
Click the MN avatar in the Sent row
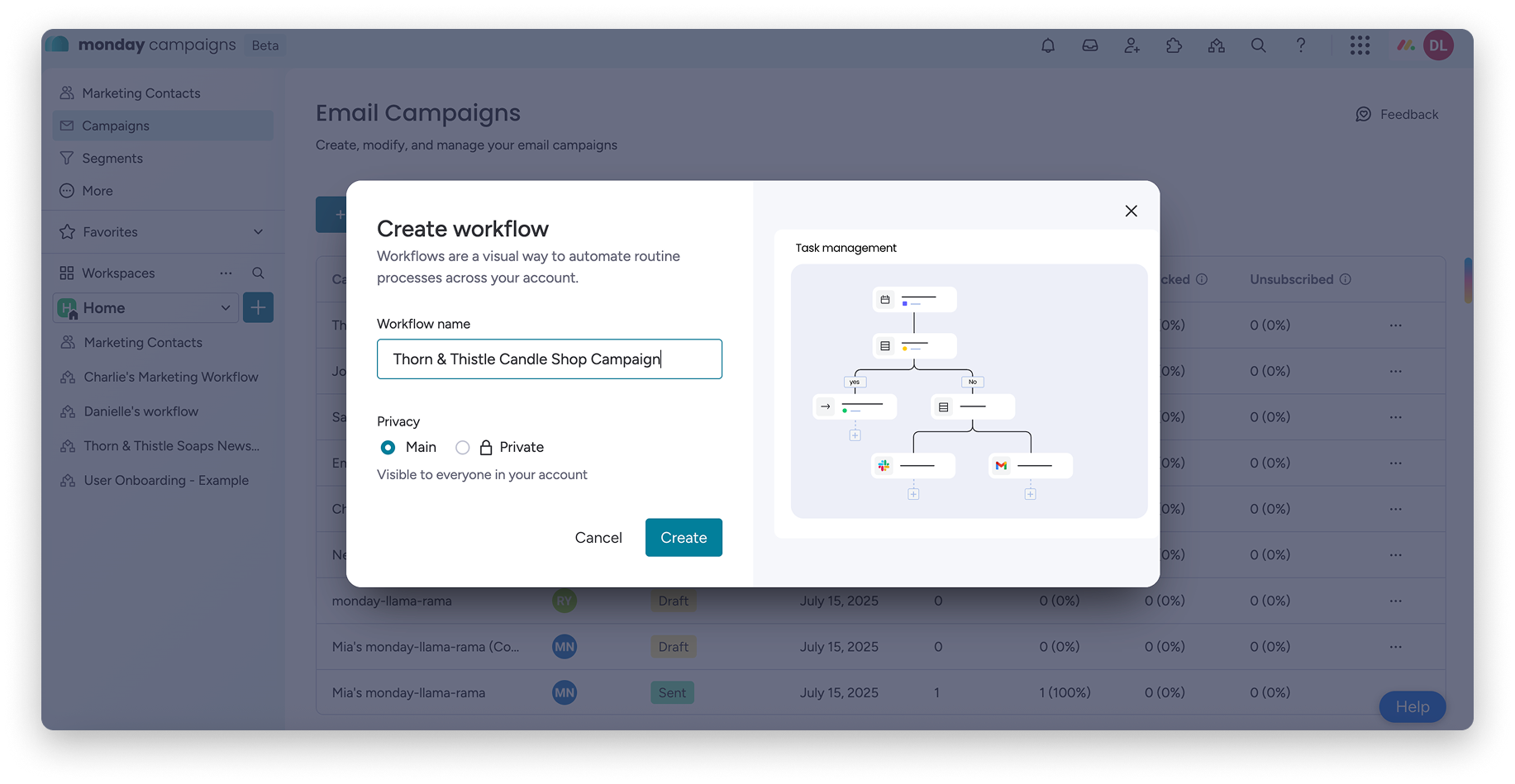click(564, 693)
